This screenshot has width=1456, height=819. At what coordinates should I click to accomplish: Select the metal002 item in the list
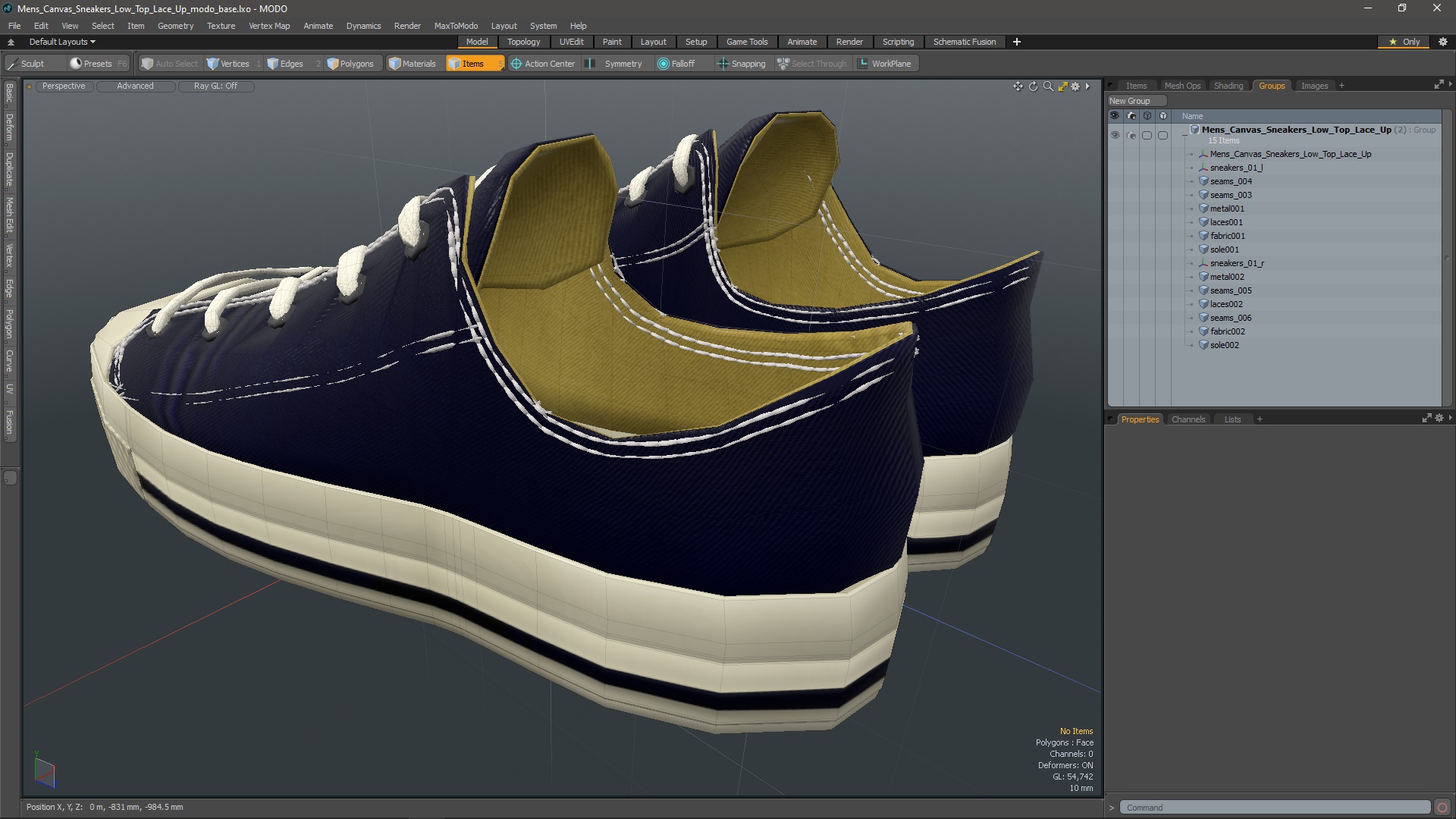(x=1226, y=277)
